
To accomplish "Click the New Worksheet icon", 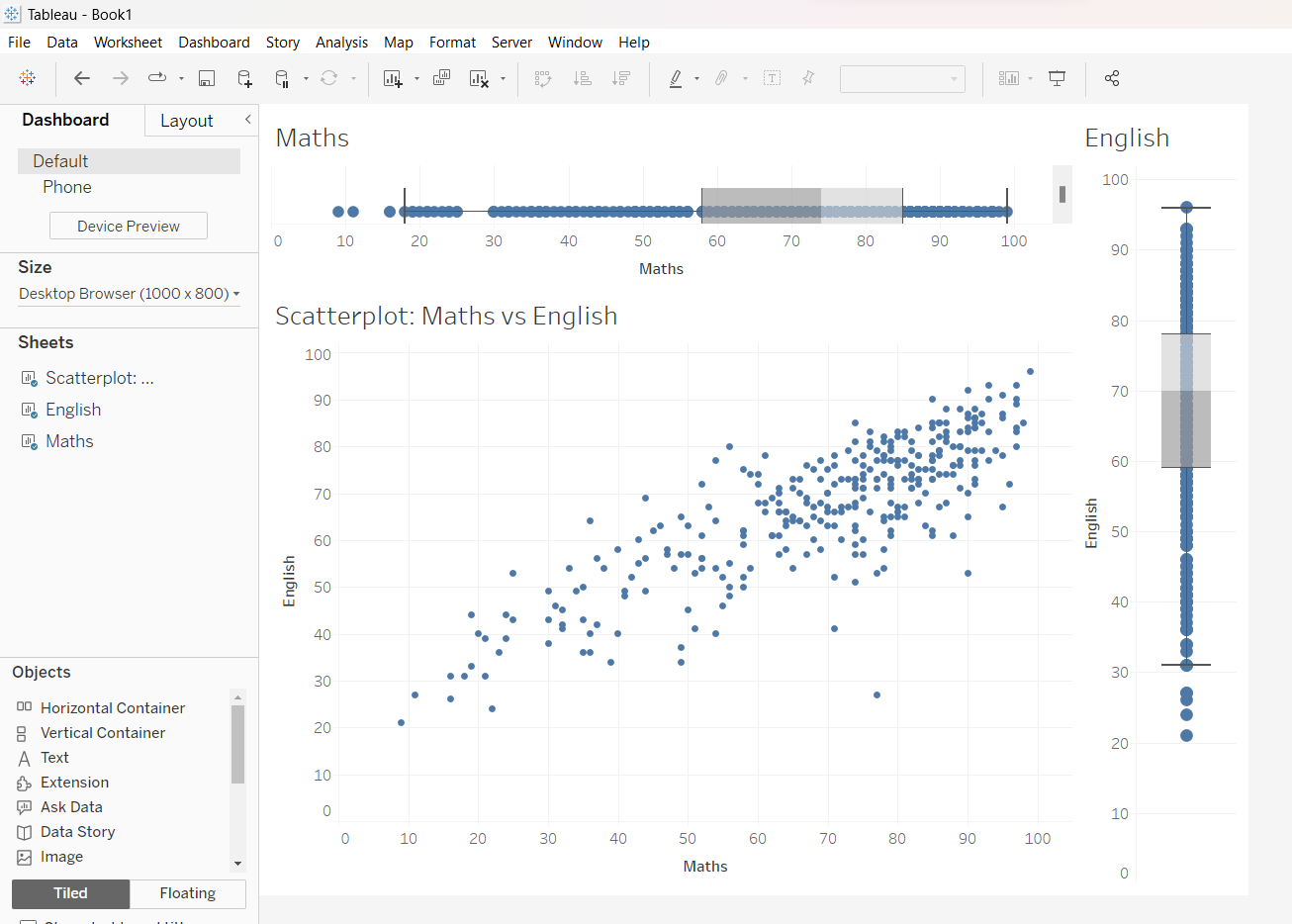I will point(393,78).
